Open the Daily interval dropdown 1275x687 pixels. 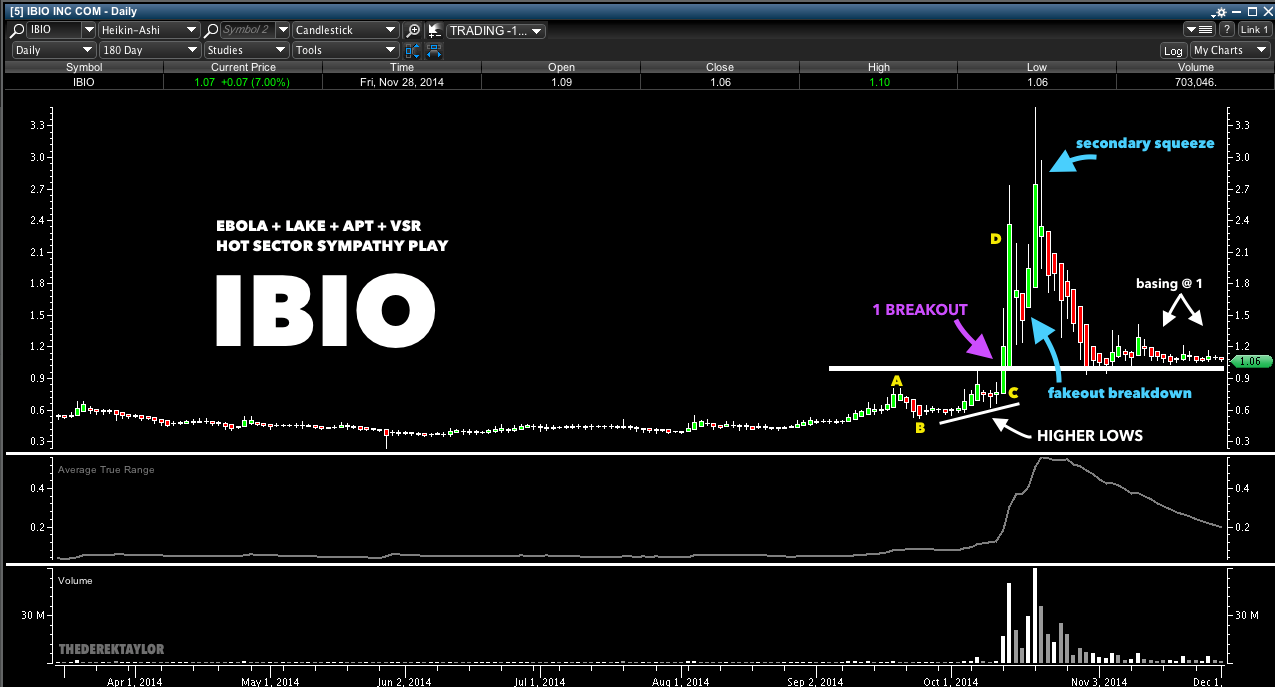(53, 50)
